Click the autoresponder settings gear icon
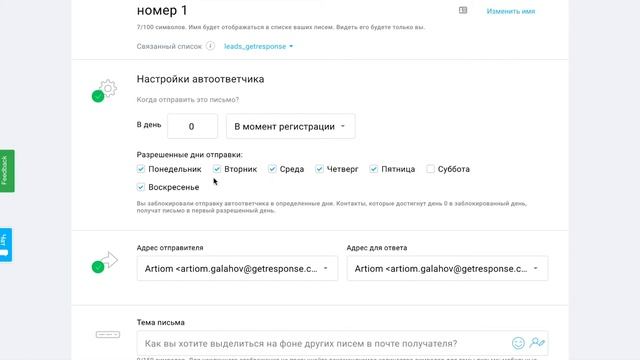The image size is (640, 360). click(x=108, y=88)
